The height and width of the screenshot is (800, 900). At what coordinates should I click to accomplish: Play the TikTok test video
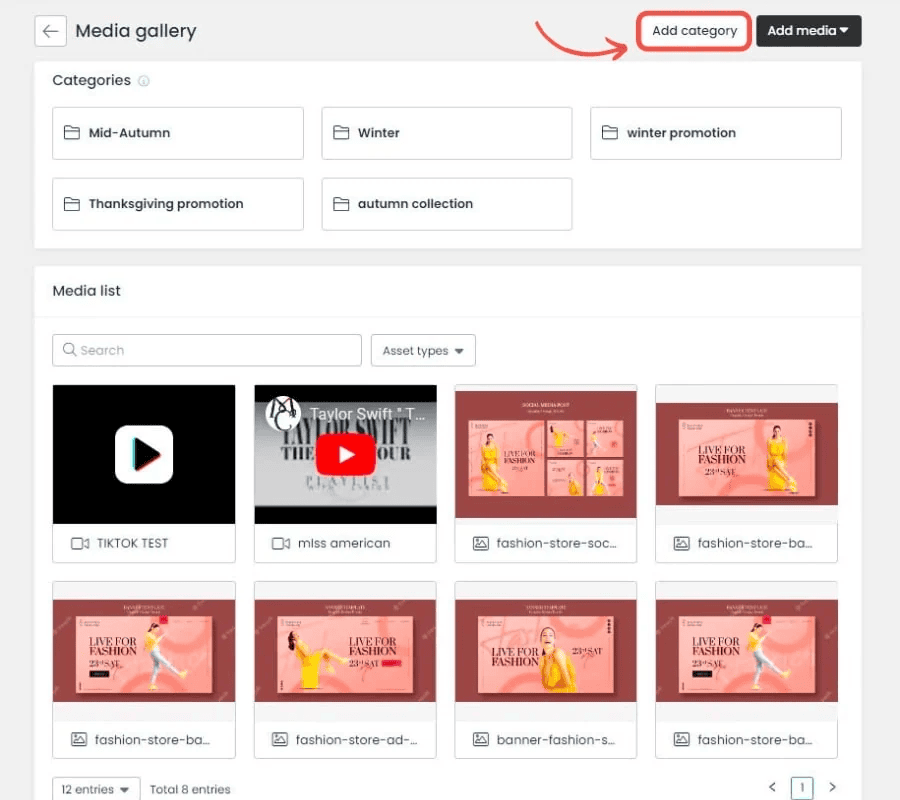[144, 454]
